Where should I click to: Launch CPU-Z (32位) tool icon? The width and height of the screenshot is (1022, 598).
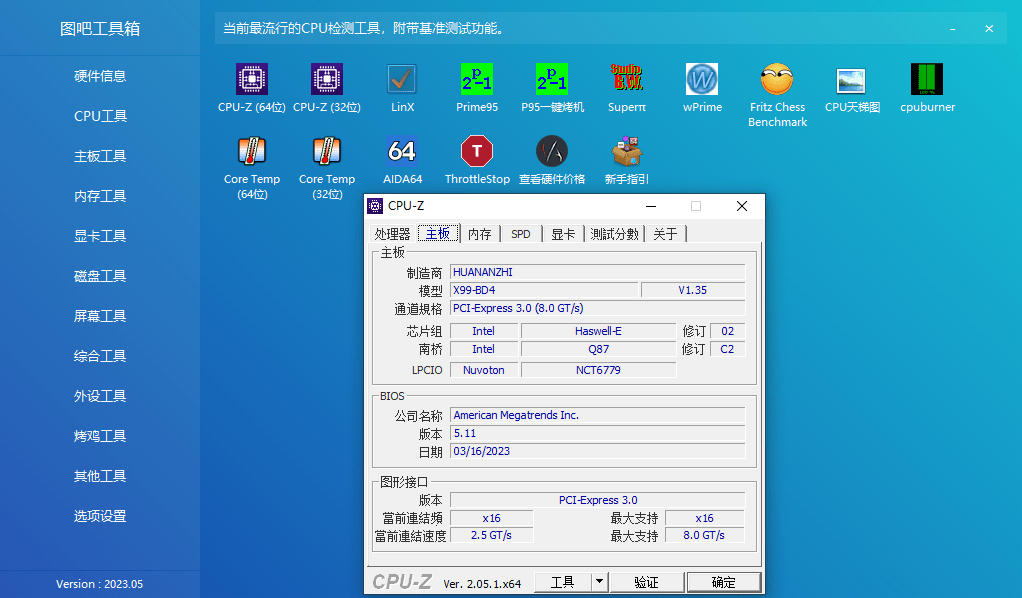pyautogui.click(x=327, y=80)
